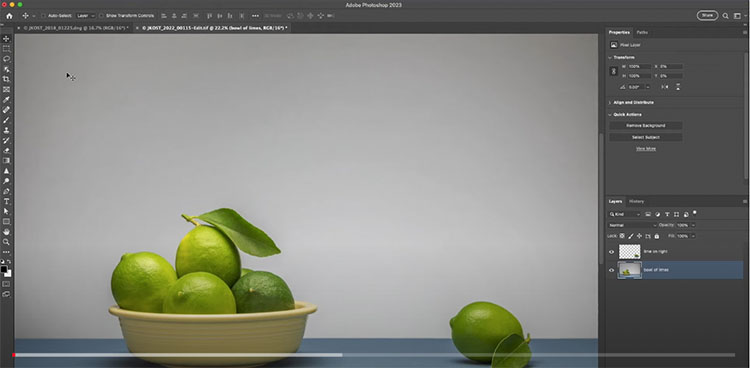This screenshot has width=750, height=368.
Task: Select the Layers tab
Action: tap(615, 201)
